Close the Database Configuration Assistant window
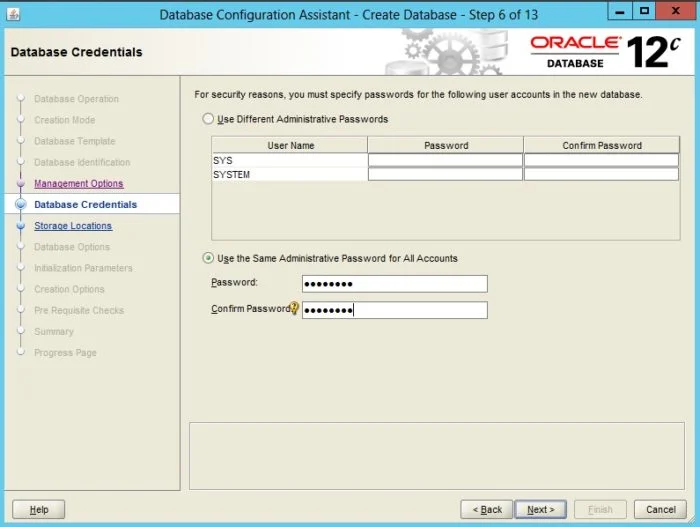The width and height of the screenshot is (700, 527). point(675,11)
